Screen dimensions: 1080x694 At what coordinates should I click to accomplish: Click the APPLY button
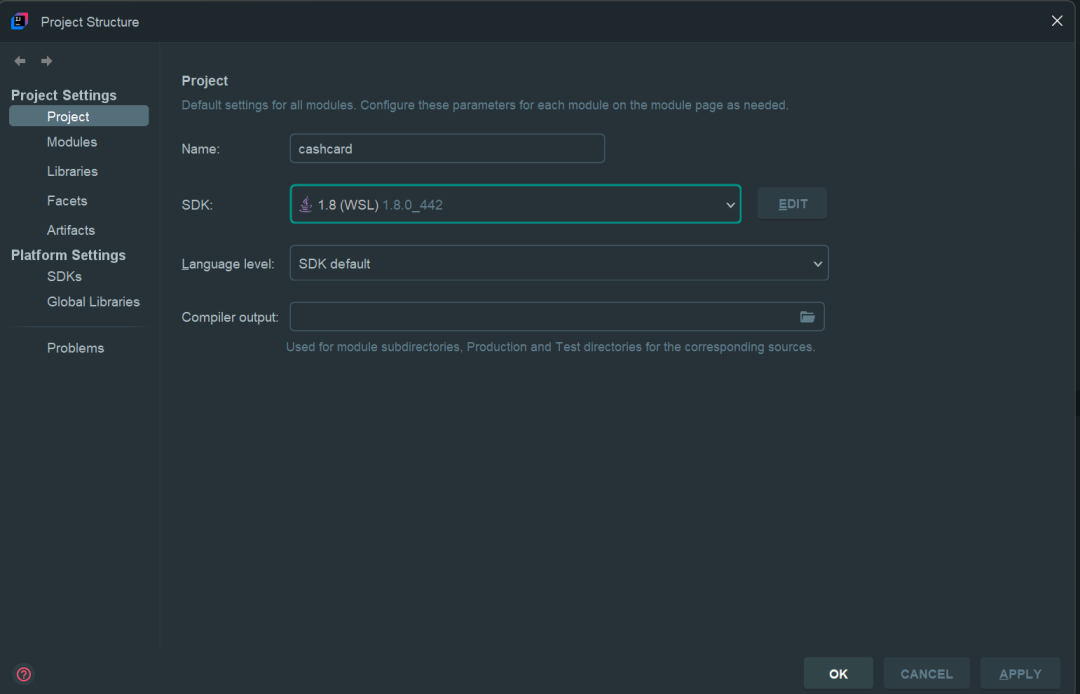[x=1020, y=673]
